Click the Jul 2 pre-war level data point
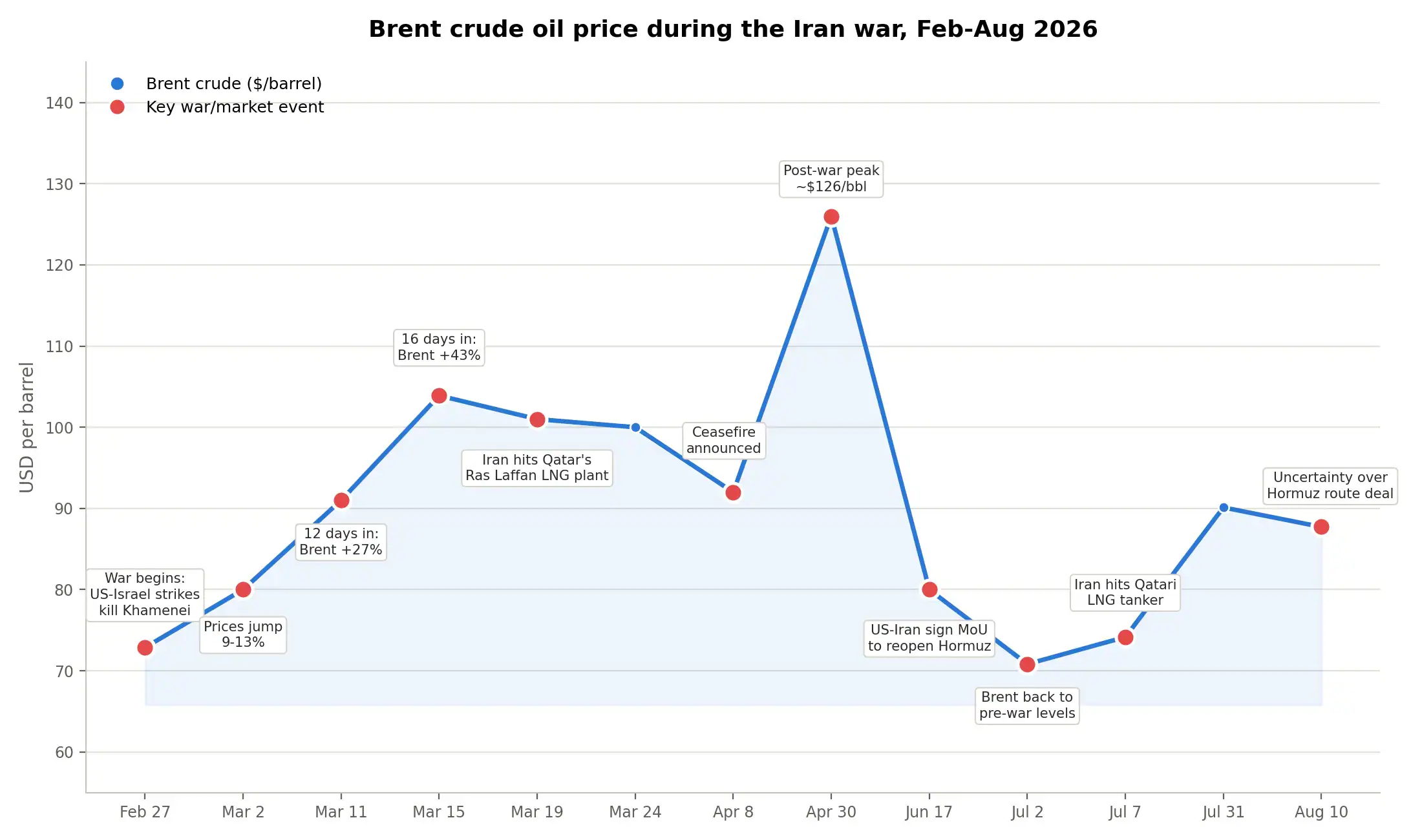The height and width of the screenshot is (840, 1422). click(x=1027, y=664)
